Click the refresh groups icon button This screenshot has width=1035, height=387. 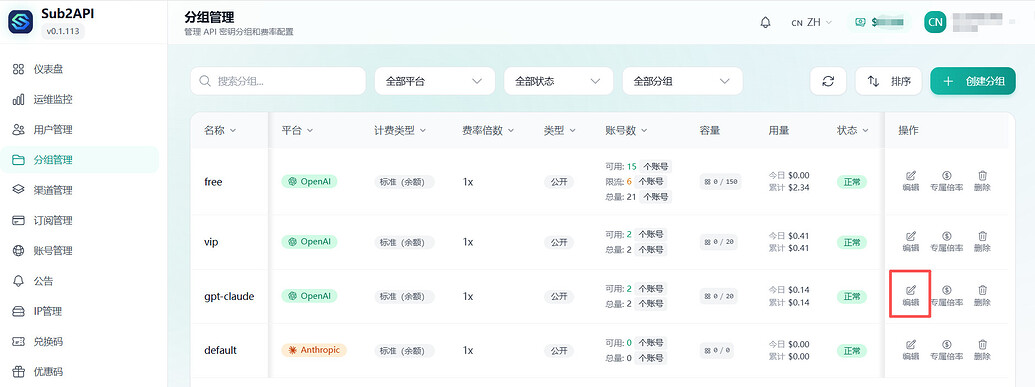click(828, 81)
